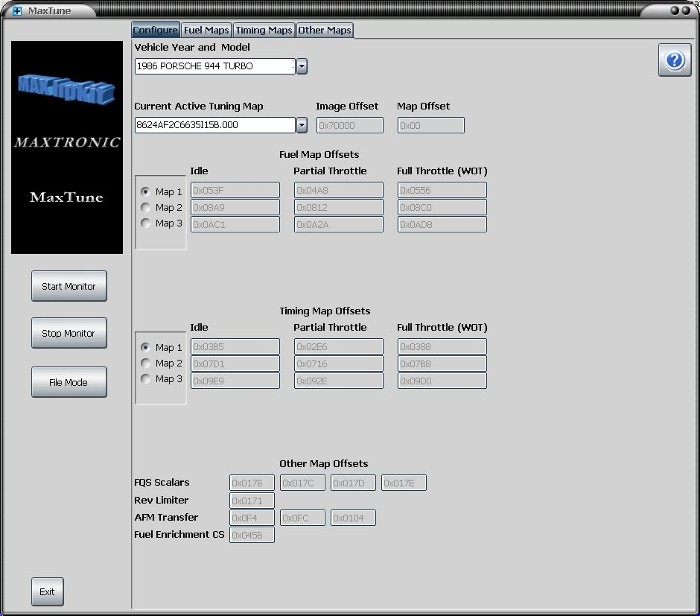This screenshot has width=700, height=616.
Task: Open the Current Active Tuning Map dropdown
Action: click(x=302, y=125)
